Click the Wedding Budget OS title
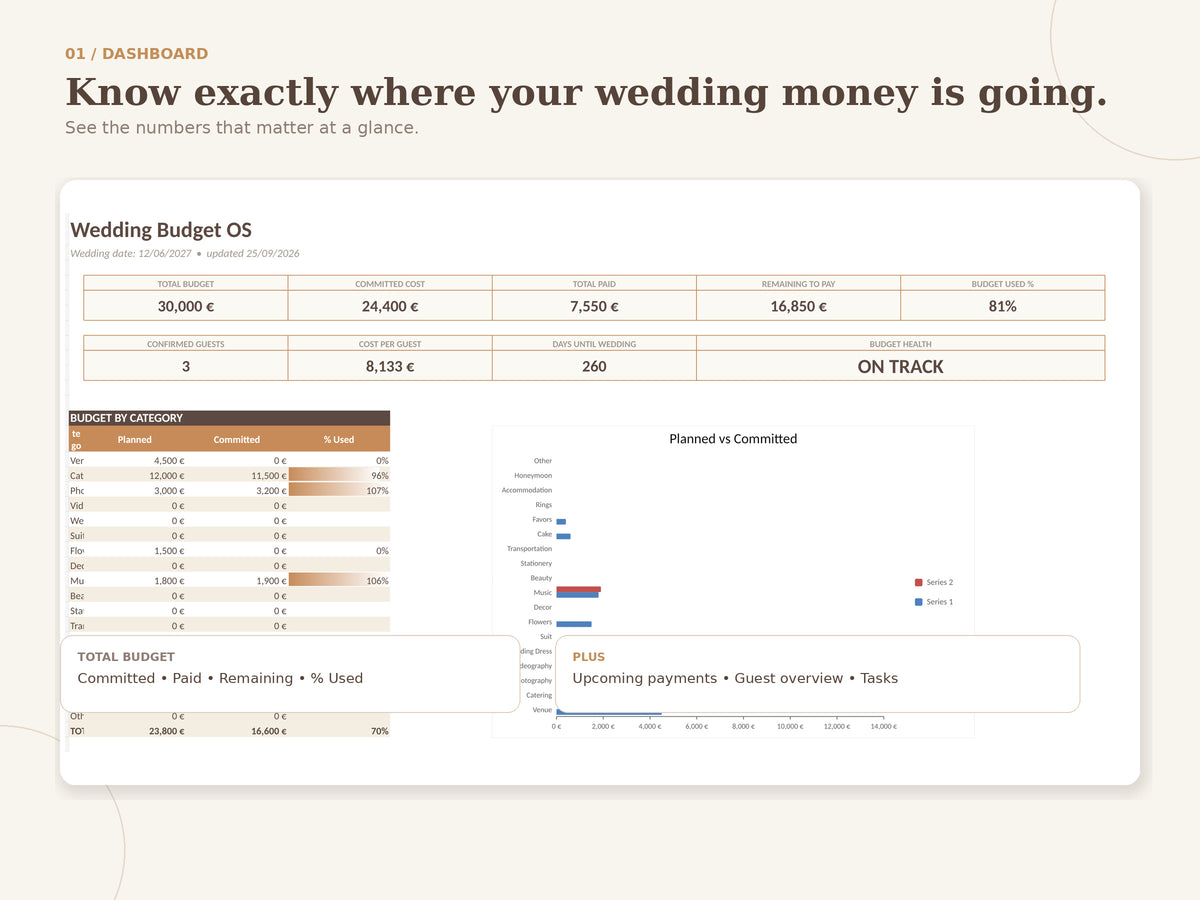This screenshot has height=900, width=1200. pos(161,230)
